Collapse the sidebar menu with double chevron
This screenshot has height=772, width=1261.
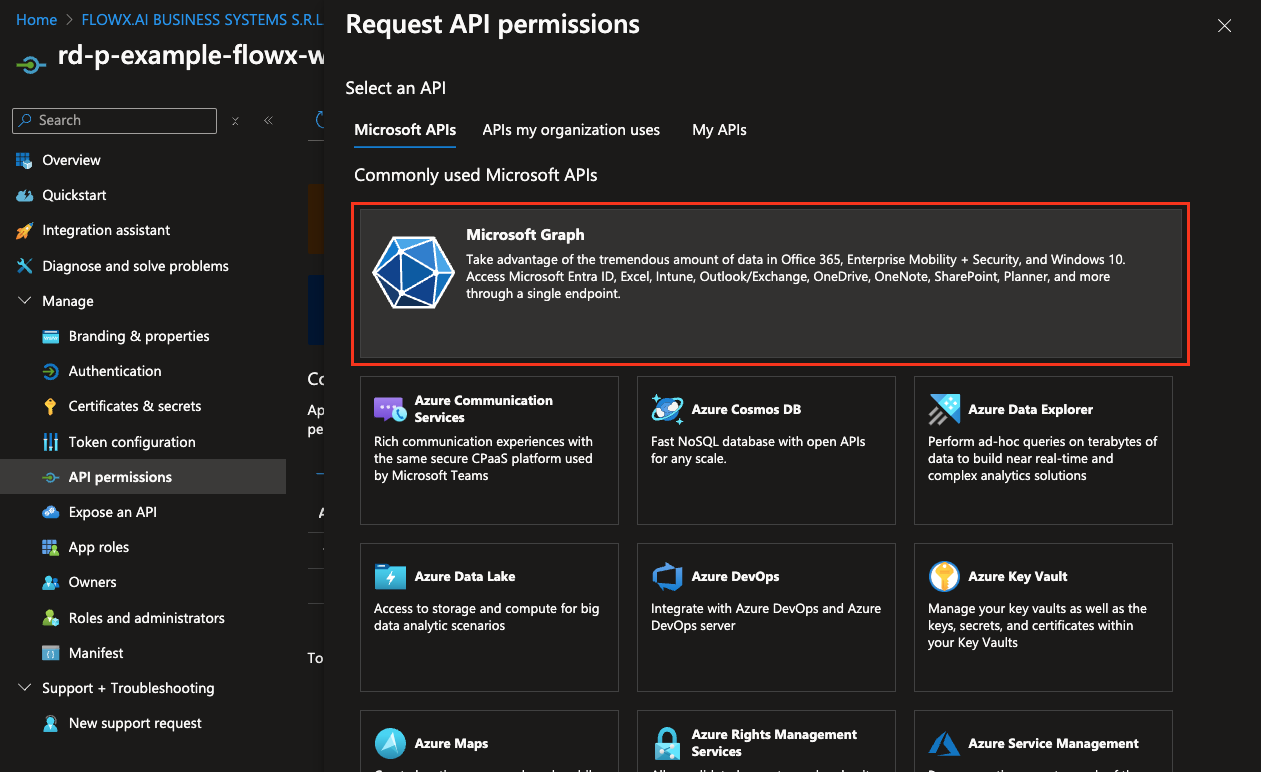point(268,120)
